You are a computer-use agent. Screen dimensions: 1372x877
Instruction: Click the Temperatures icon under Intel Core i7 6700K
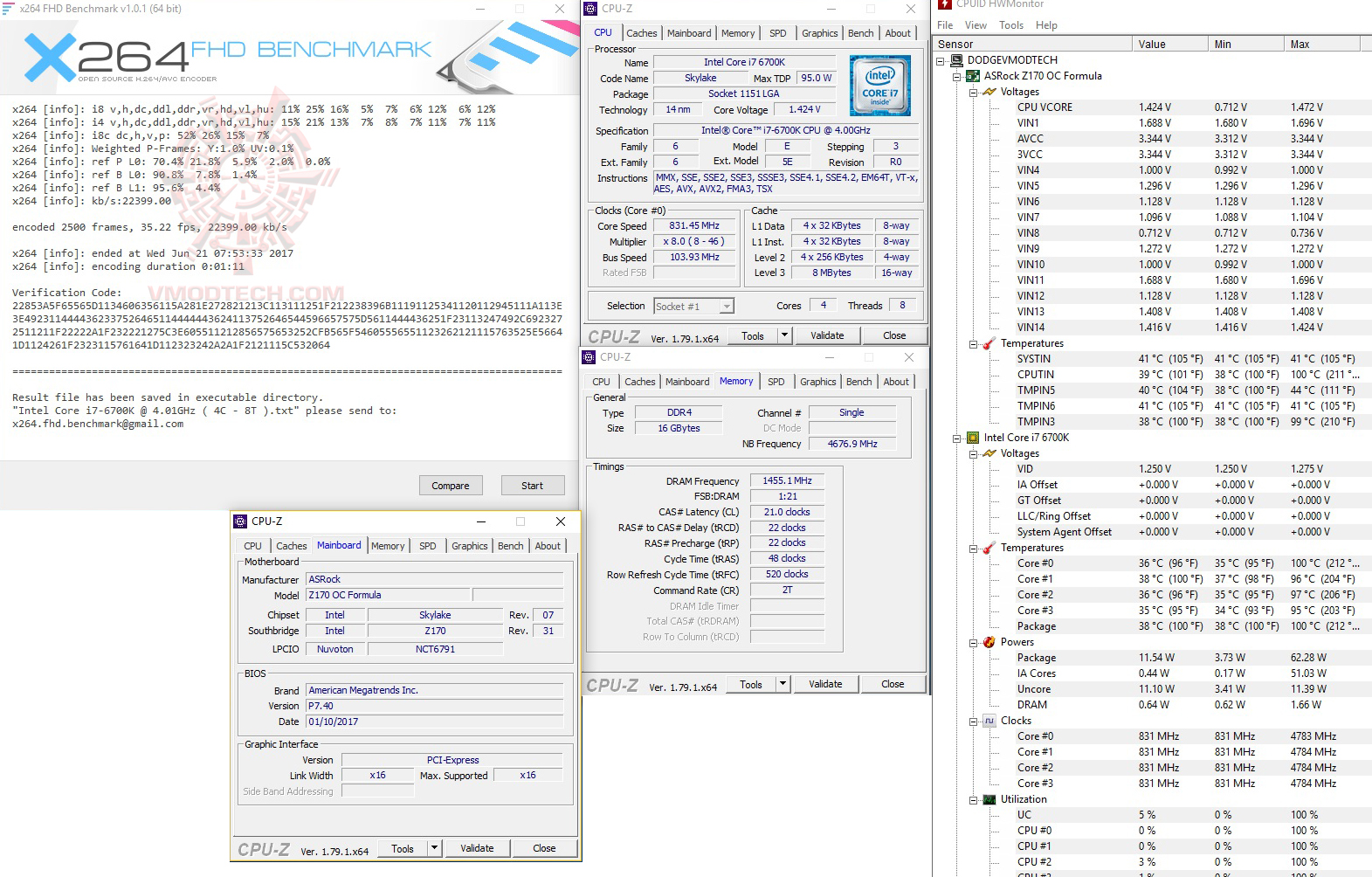989,548
